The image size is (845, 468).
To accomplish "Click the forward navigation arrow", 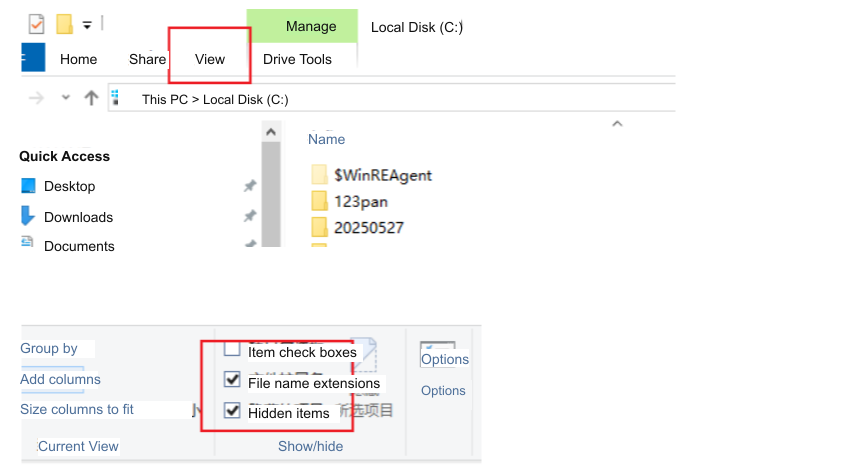I will point(36,98).
